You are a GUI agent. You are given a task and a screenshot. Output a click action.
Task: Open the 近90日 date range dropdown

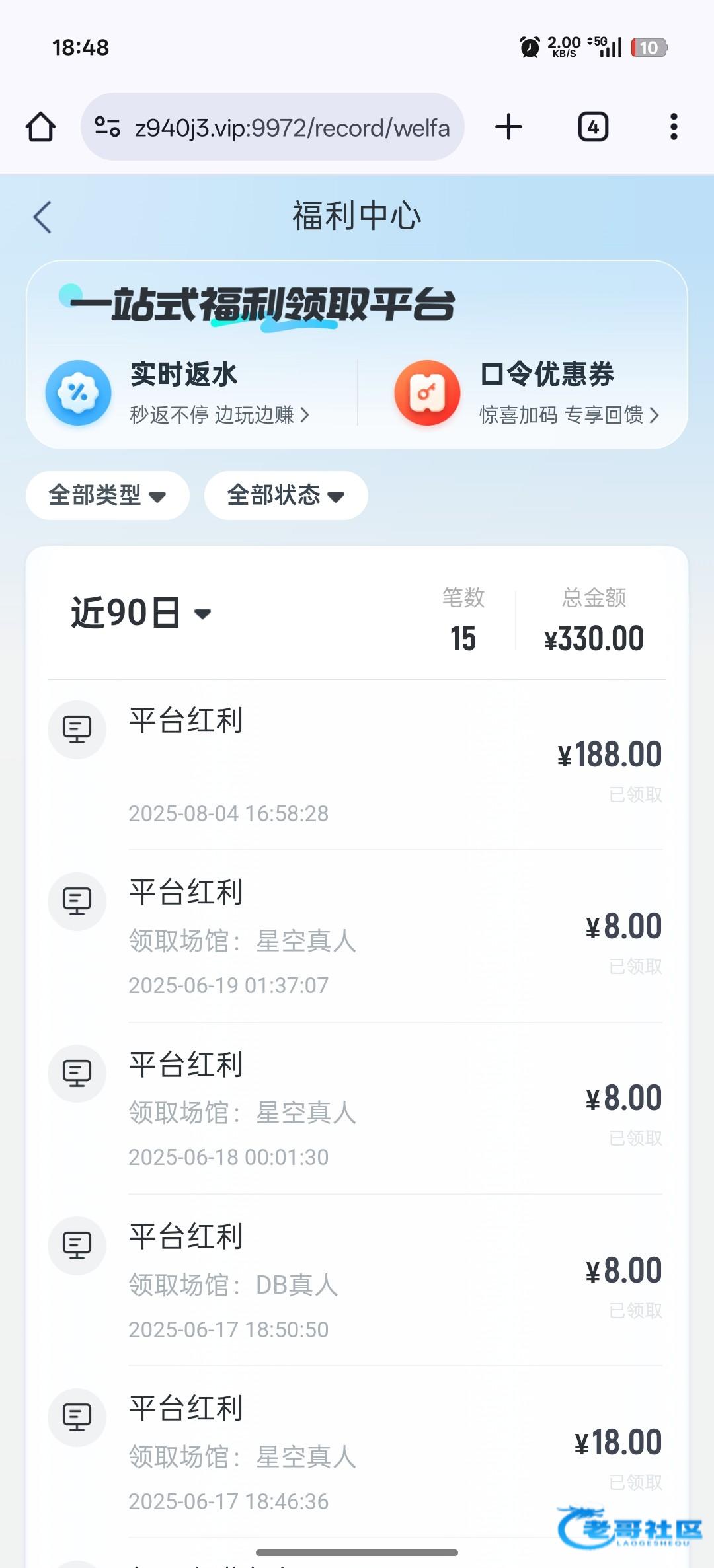pyautogui.click(x=140, y=613)
